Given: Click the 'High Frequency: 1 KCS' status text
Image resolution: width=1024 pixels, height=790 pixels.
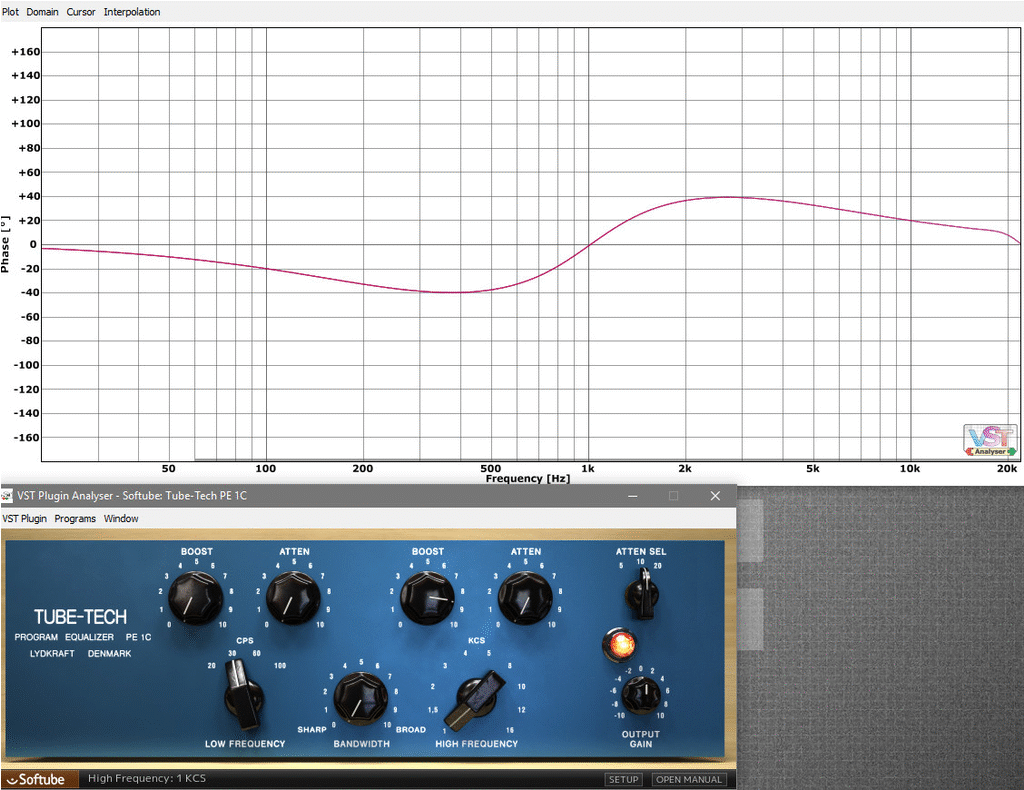Looking at the screenshot, I should [x=147, y=778].
